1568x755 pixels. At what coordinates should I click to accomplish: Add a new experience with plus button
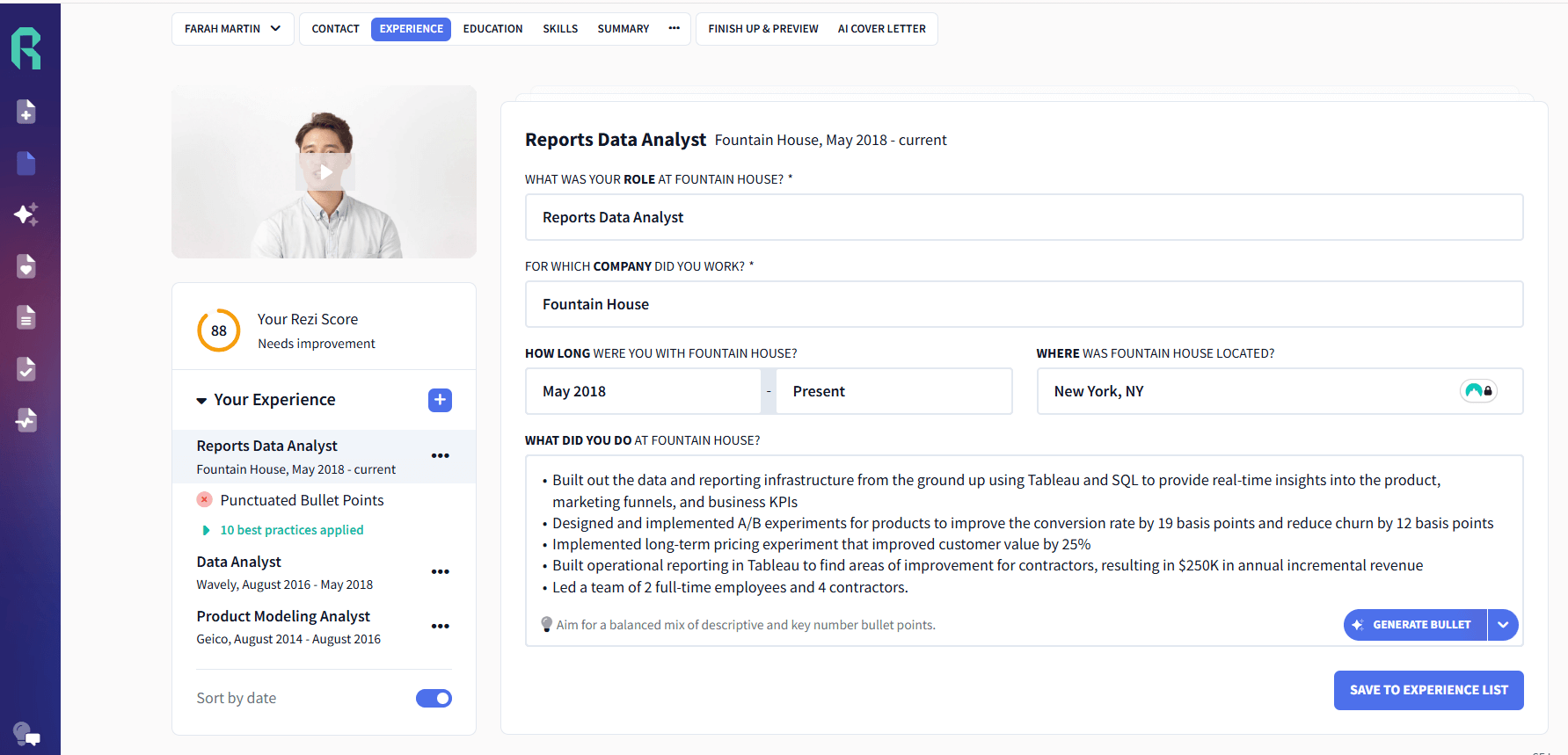click(440, 400)
